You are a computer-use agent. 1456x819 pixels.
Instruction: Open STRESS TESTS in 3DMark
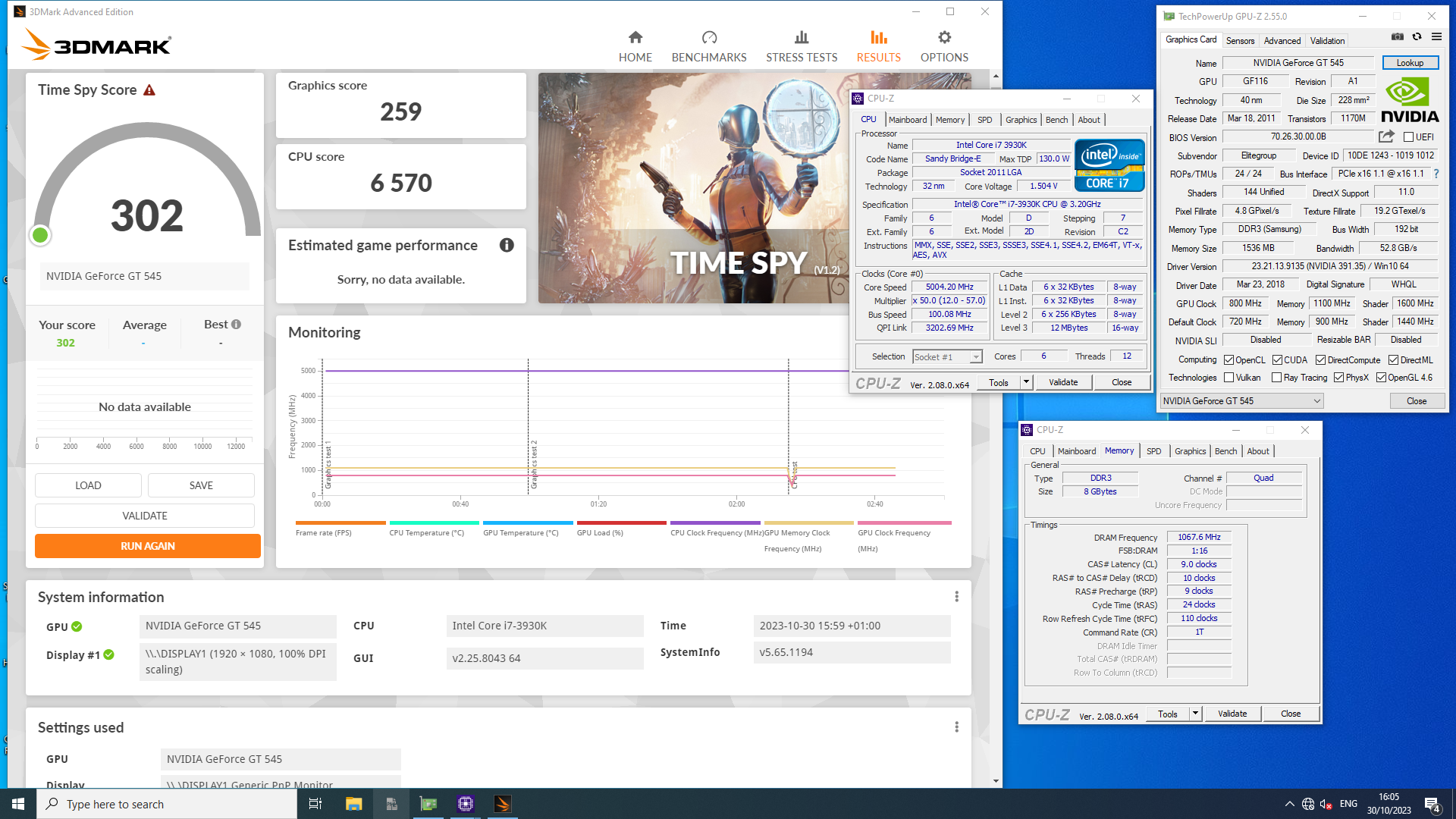click(x=802, y=46)
